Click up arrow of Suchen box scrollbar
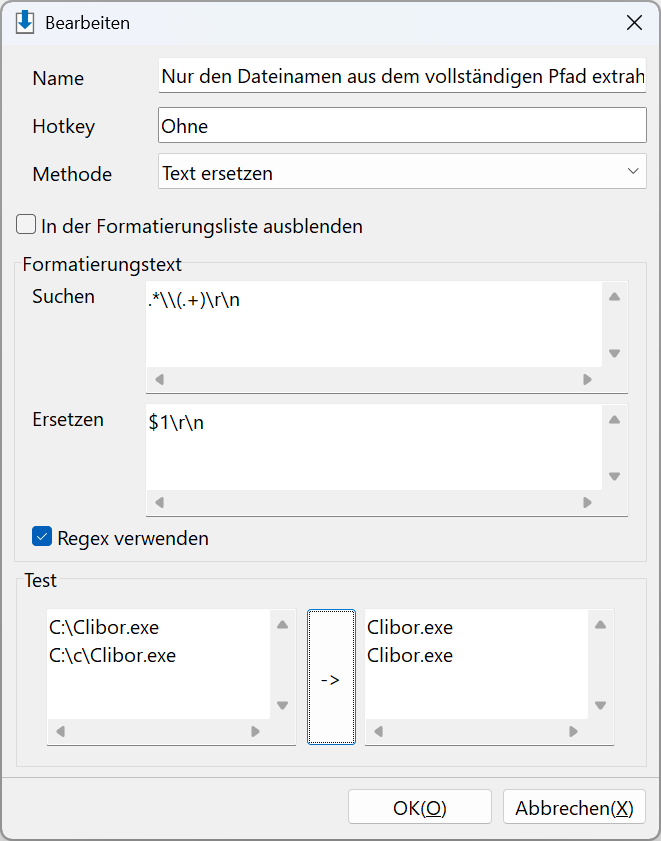This screenshot has width=661, height=841. (614, 297)
